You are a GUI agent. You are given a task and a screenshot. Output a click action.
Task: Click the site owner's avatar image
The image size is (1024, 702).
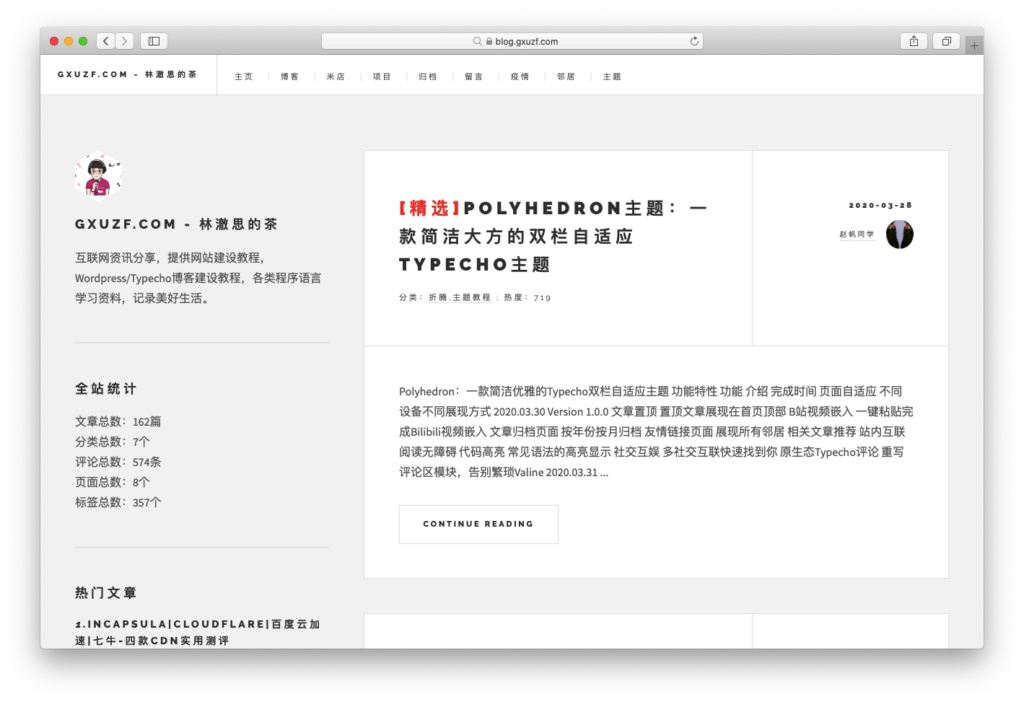click(x=98, y=174)
